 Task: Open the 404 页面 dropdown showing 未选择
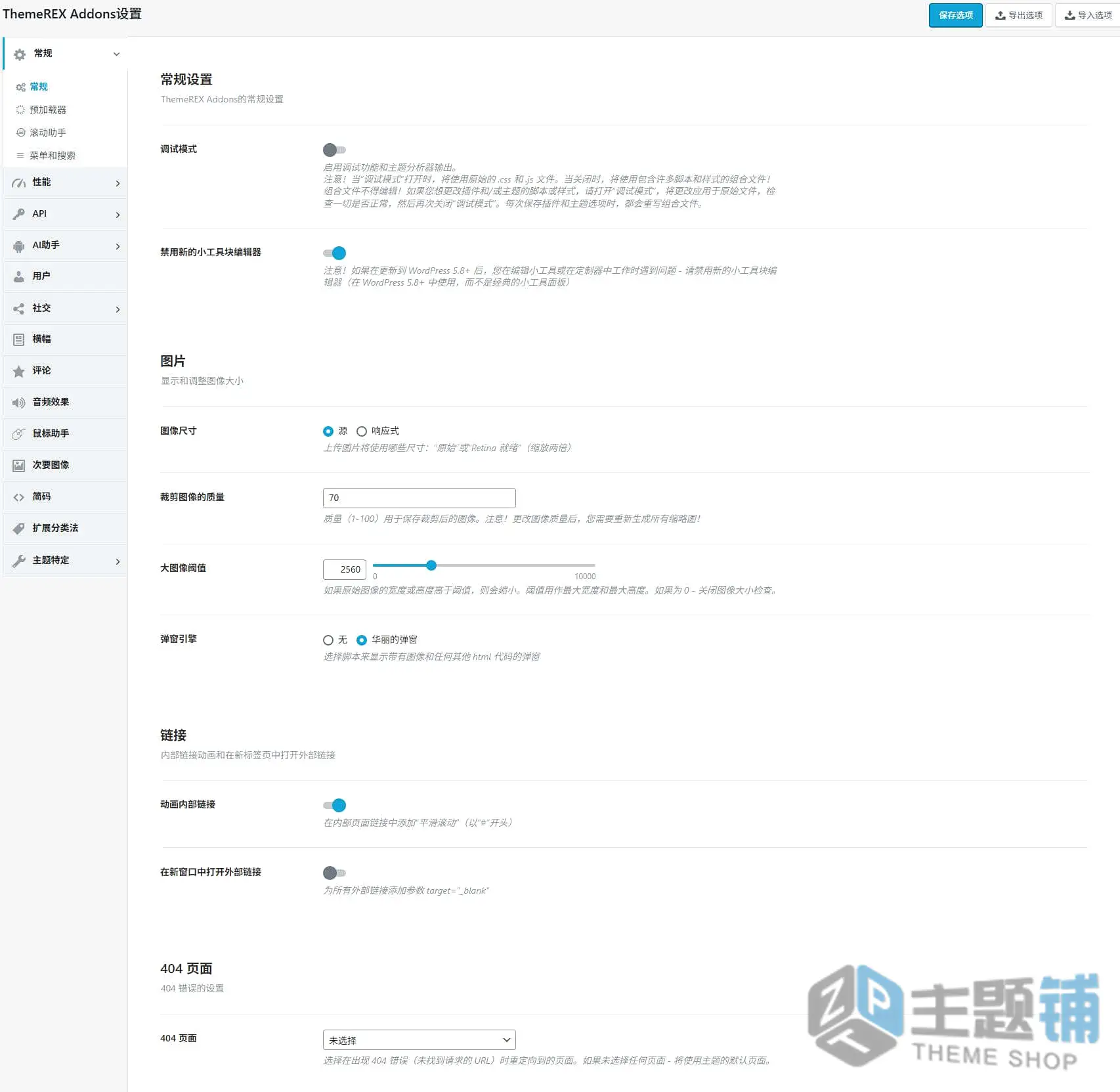click(x=419, y=1040)
